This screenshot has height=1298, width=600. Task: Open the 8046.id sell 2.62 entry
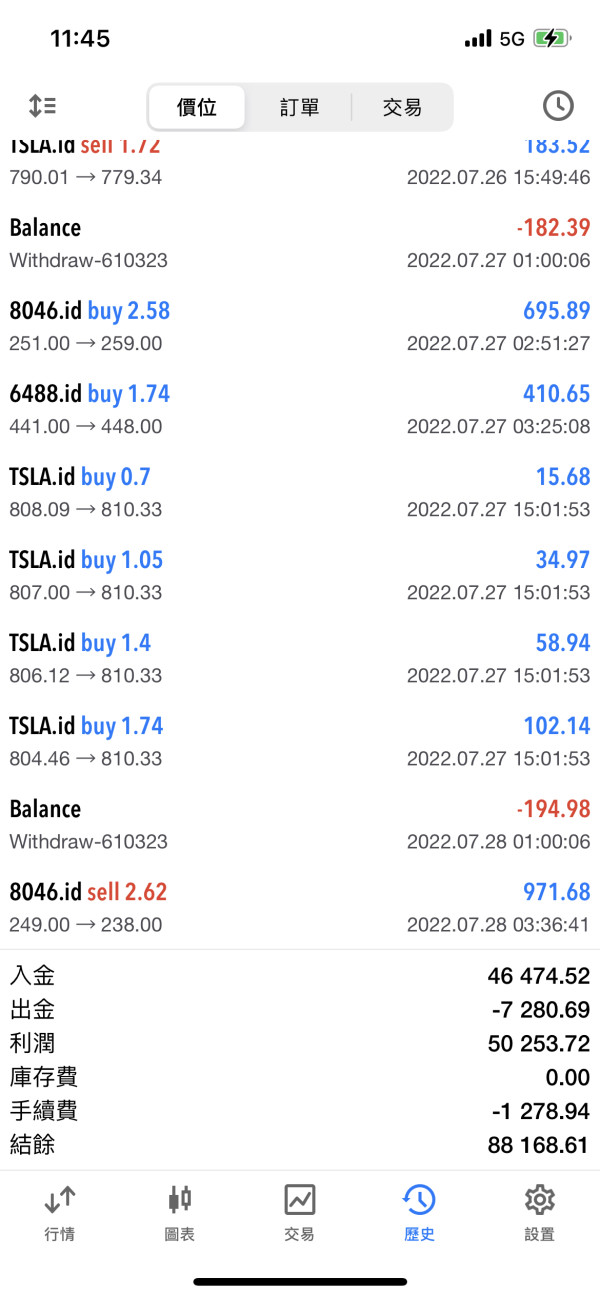[300, 907]
